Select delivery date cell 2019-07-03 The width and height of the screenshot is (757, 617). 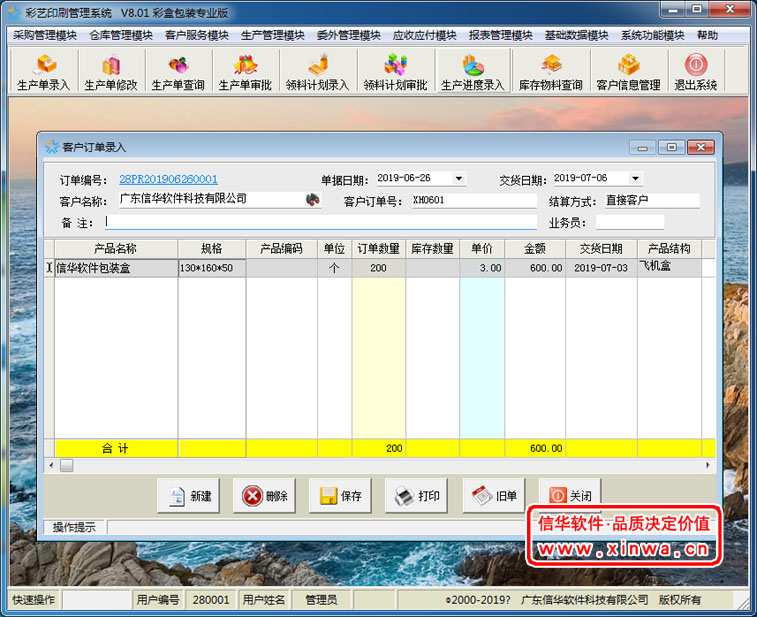tap(601, 268)
